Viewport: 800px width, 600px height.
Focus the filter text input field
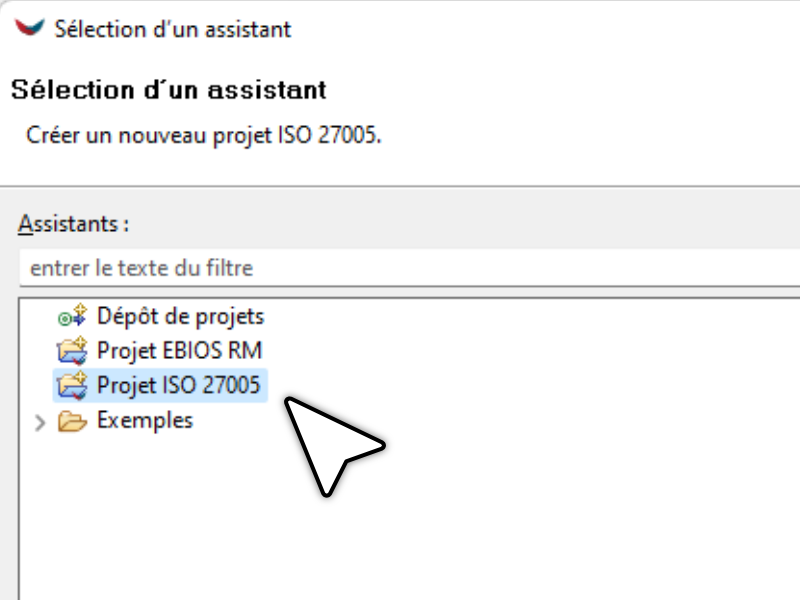click(410, 268)
